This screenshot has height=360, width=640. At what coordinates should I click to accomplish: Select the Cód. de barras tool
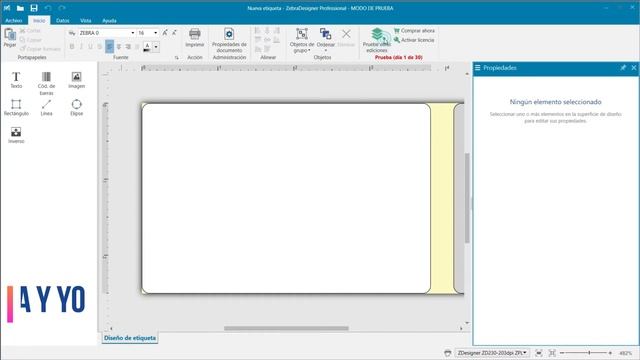(x=46, y=83)
